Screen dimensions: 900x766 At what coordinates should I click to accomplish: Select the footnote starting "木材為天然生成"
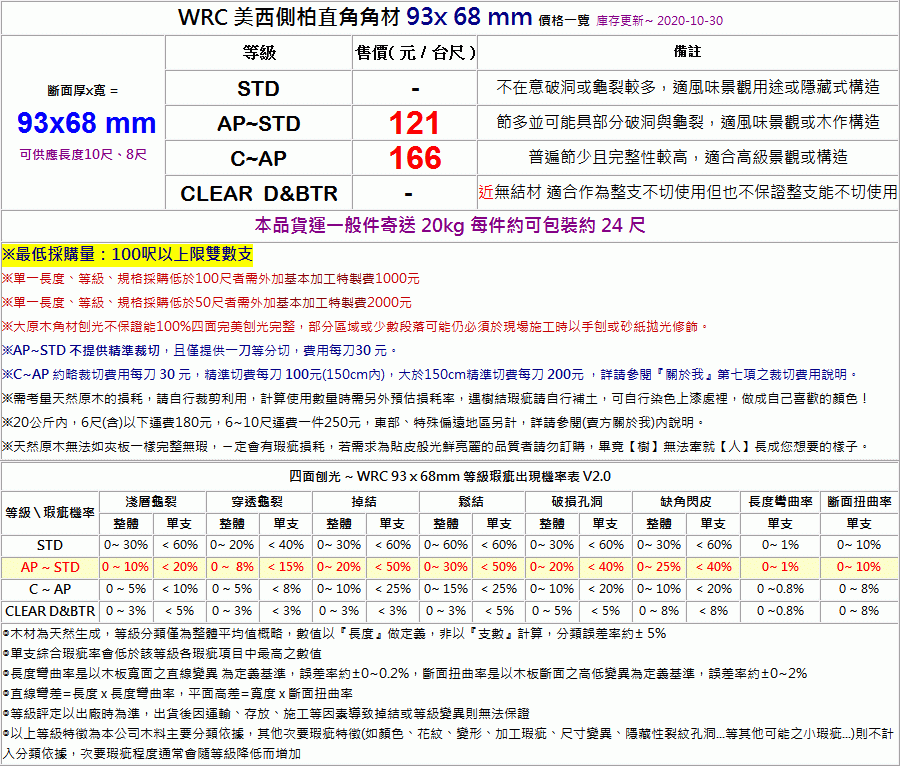point(334,634)
